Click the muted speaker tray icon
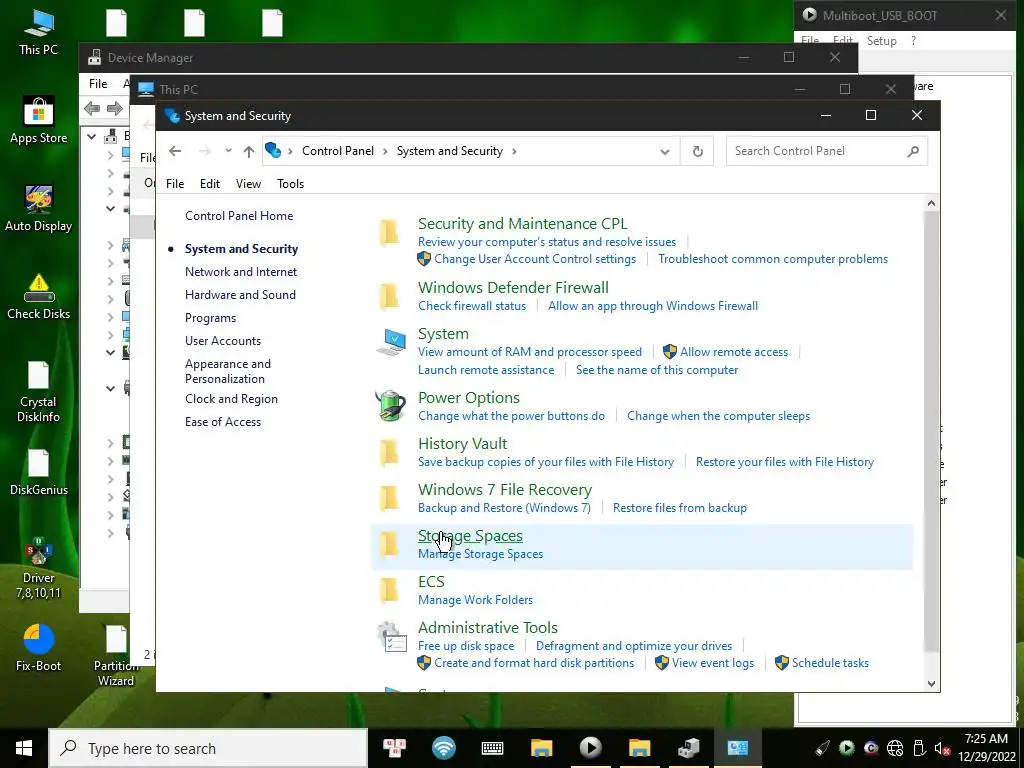1024x768 pixels. 942,748
